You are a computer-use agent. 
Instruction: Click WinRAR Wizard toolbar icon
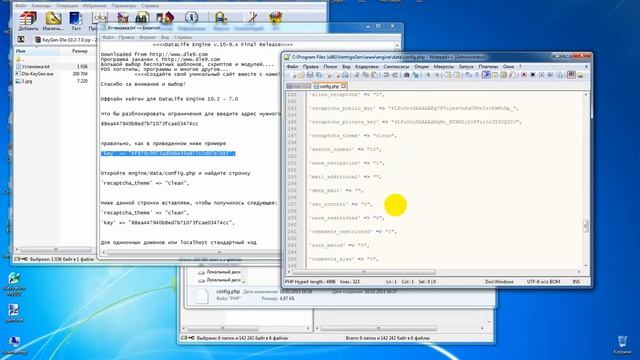coord(165,18)
